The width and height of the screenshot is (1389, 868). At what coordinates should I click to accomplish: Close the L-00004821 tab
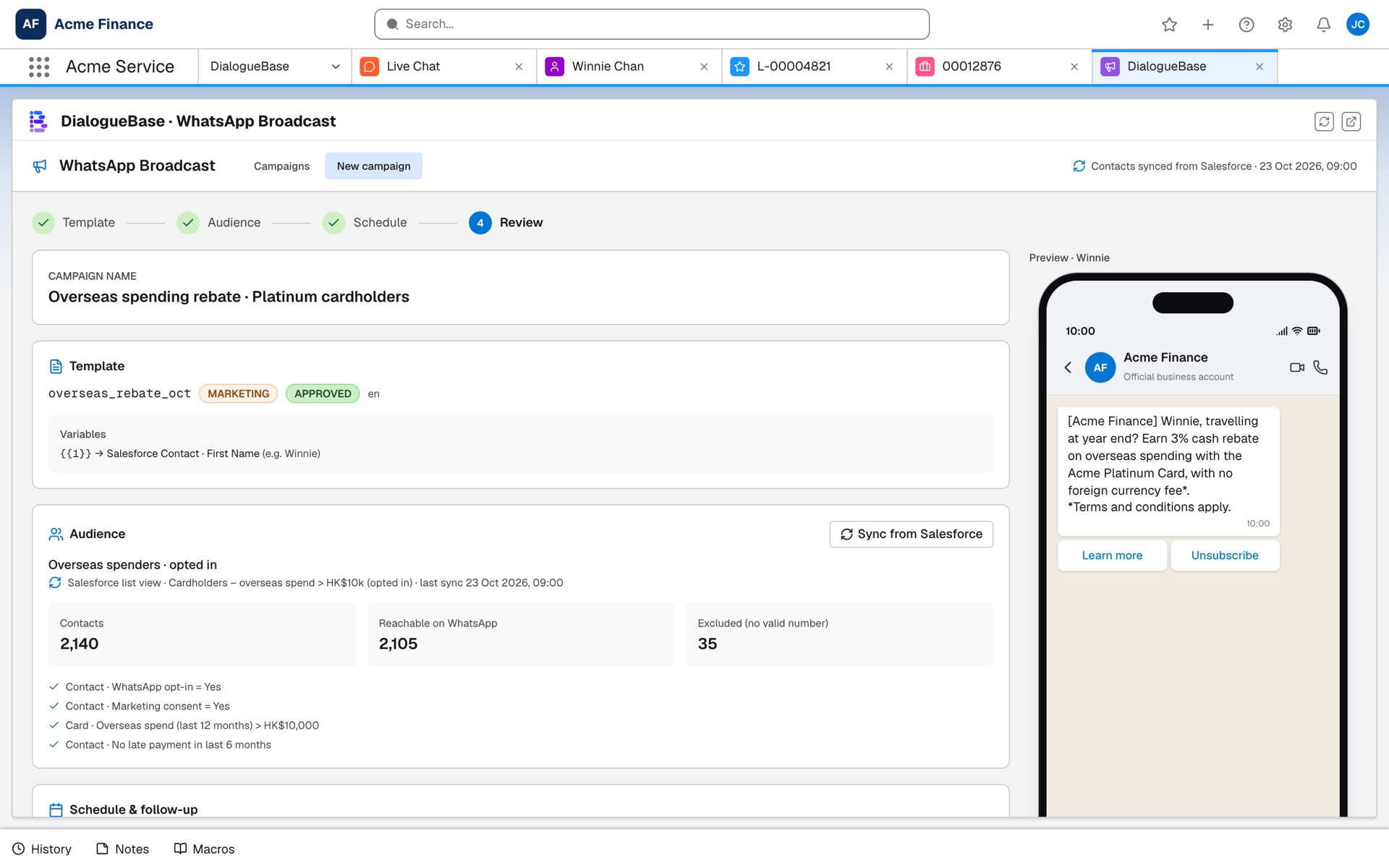(x=889, y=67)
